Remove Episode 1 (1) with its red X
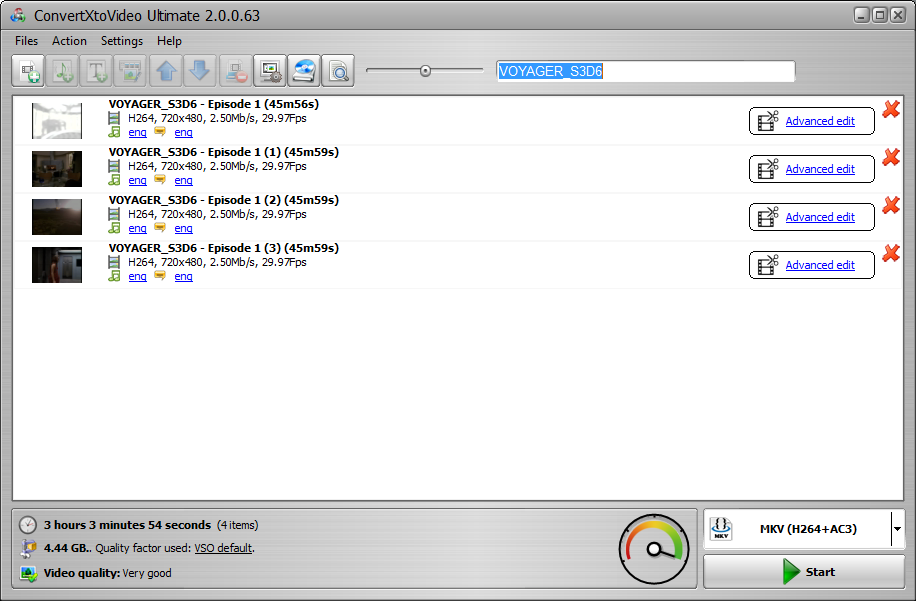 [x=891, y=157]
